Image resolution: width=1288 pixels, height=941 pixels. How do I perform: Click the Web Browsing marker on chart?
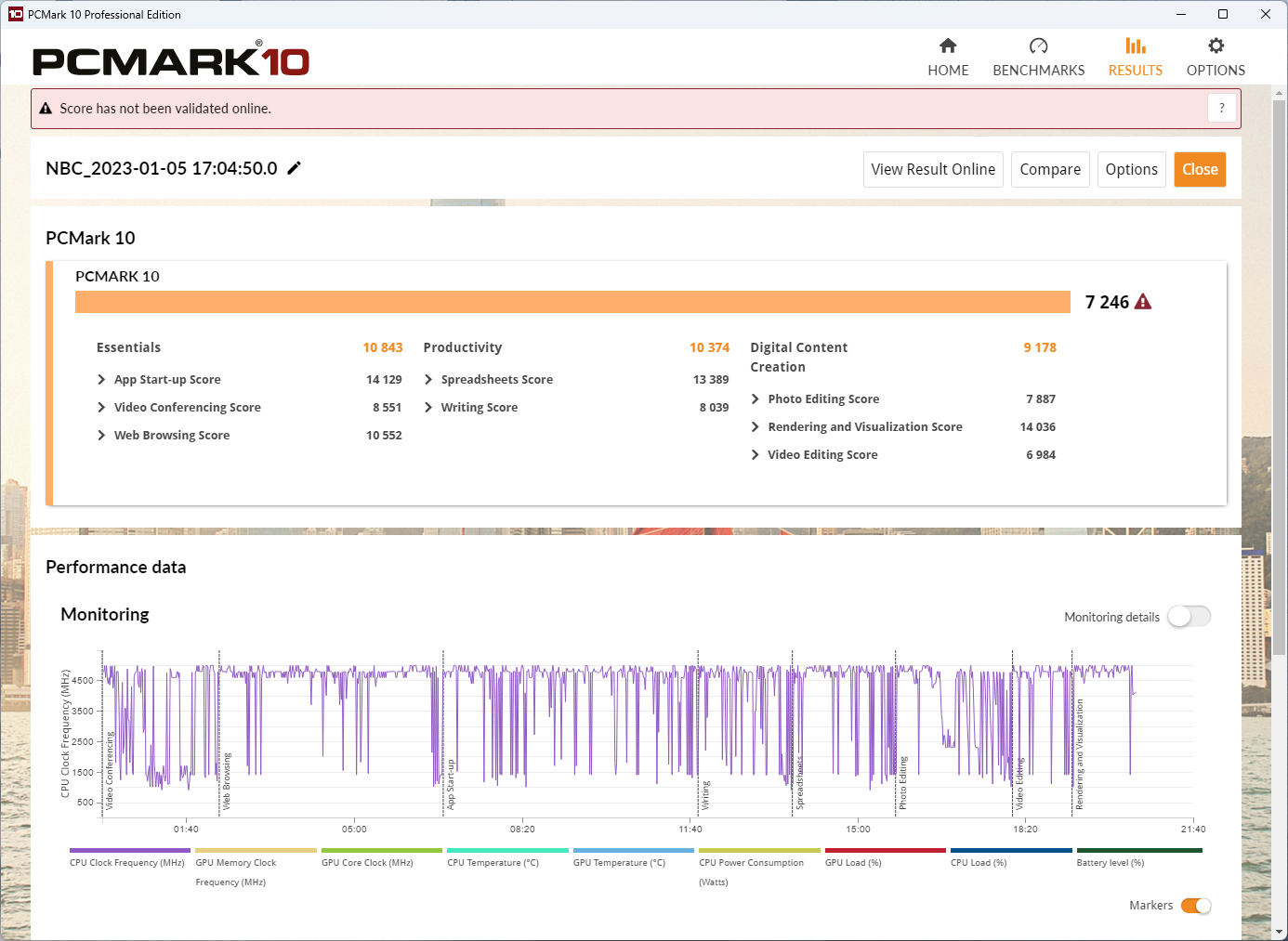(x=226, y=780)
